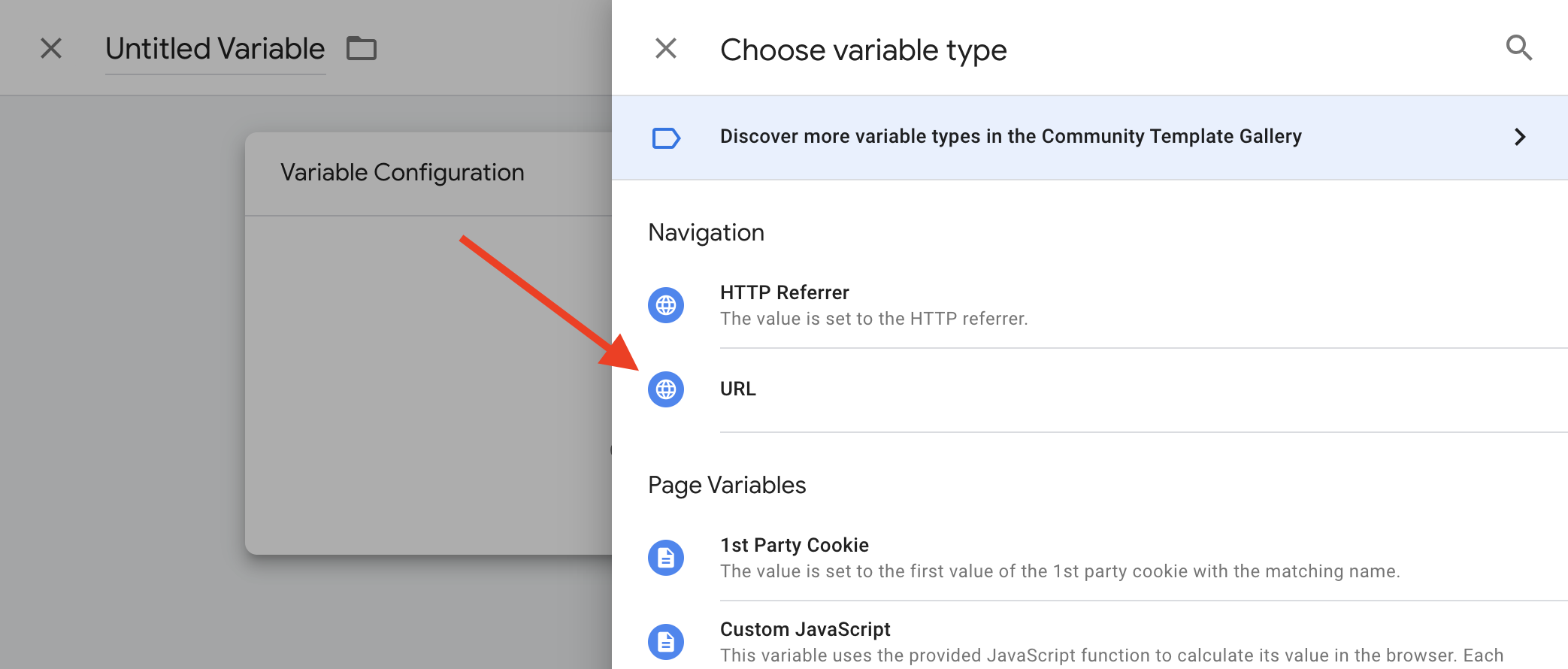
Task: Click the 1st Party Cookie description text
Action: click(x=1060, y=571)
